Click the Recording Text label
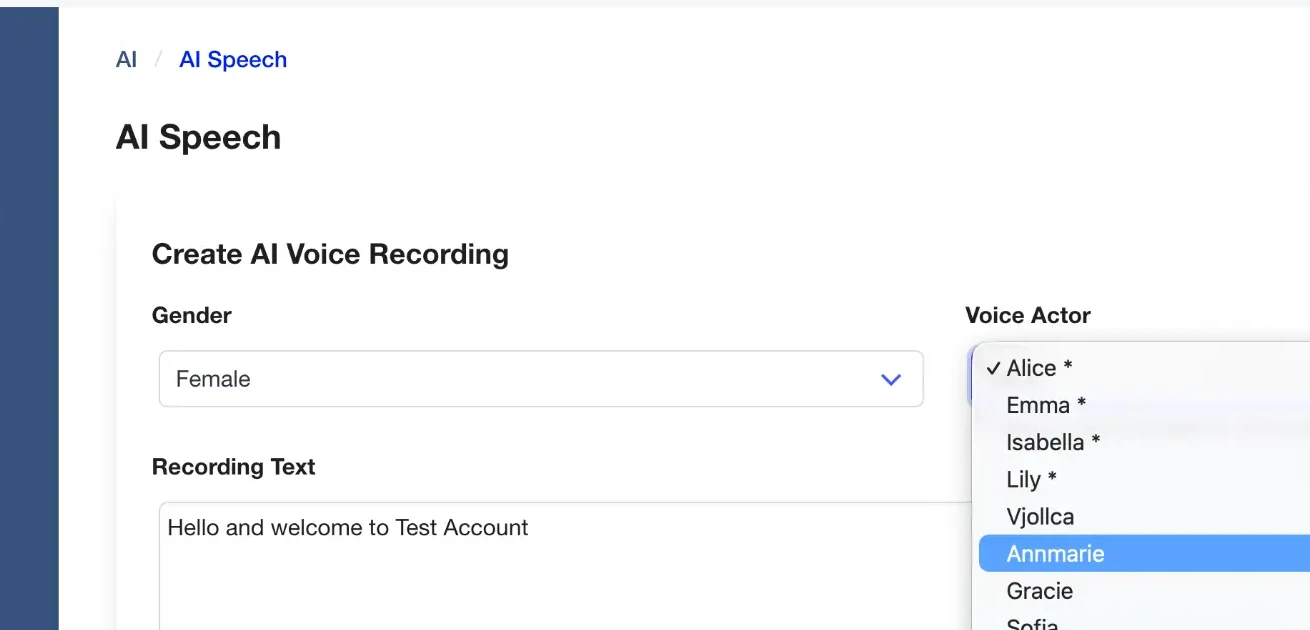 [233, 467]
